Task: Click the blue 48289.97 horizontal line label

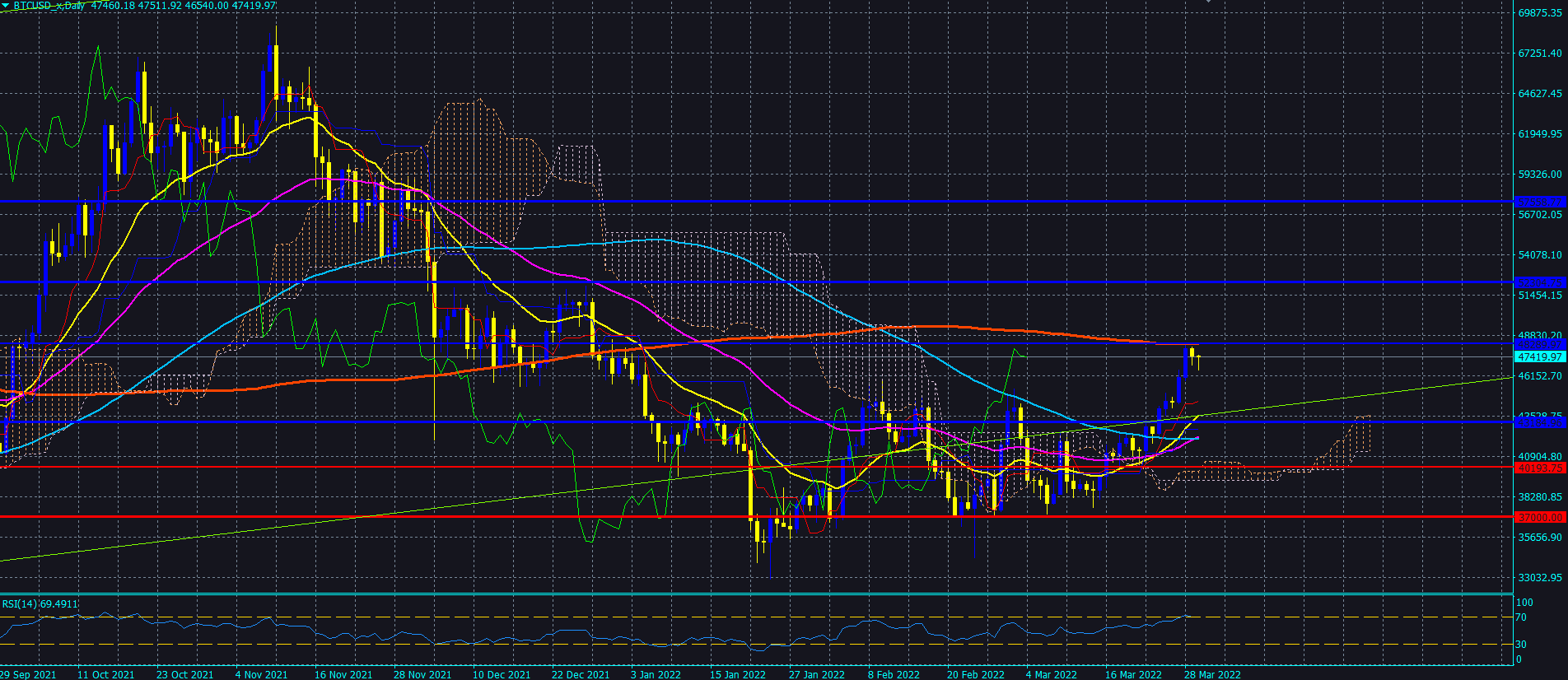Action: 1540,344
